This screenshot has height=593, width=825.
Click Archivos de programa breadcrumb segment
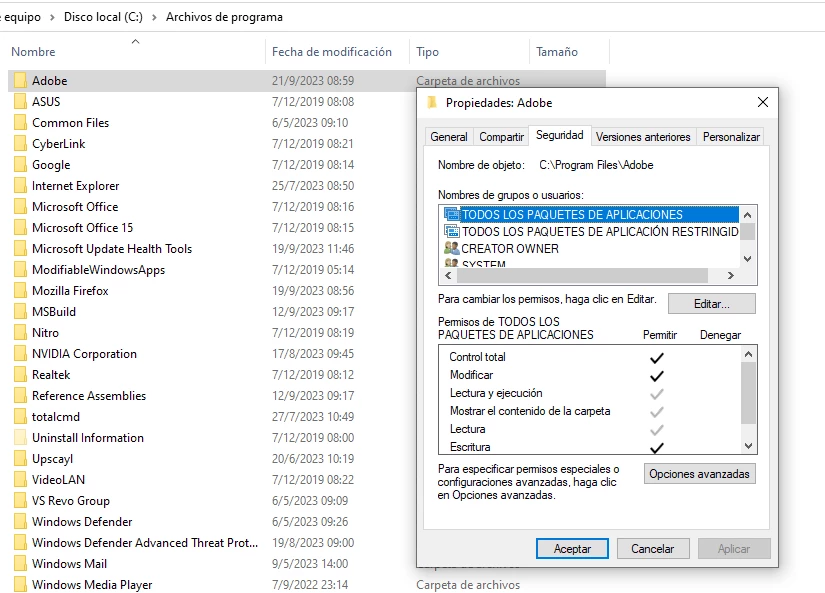(224, 17)
